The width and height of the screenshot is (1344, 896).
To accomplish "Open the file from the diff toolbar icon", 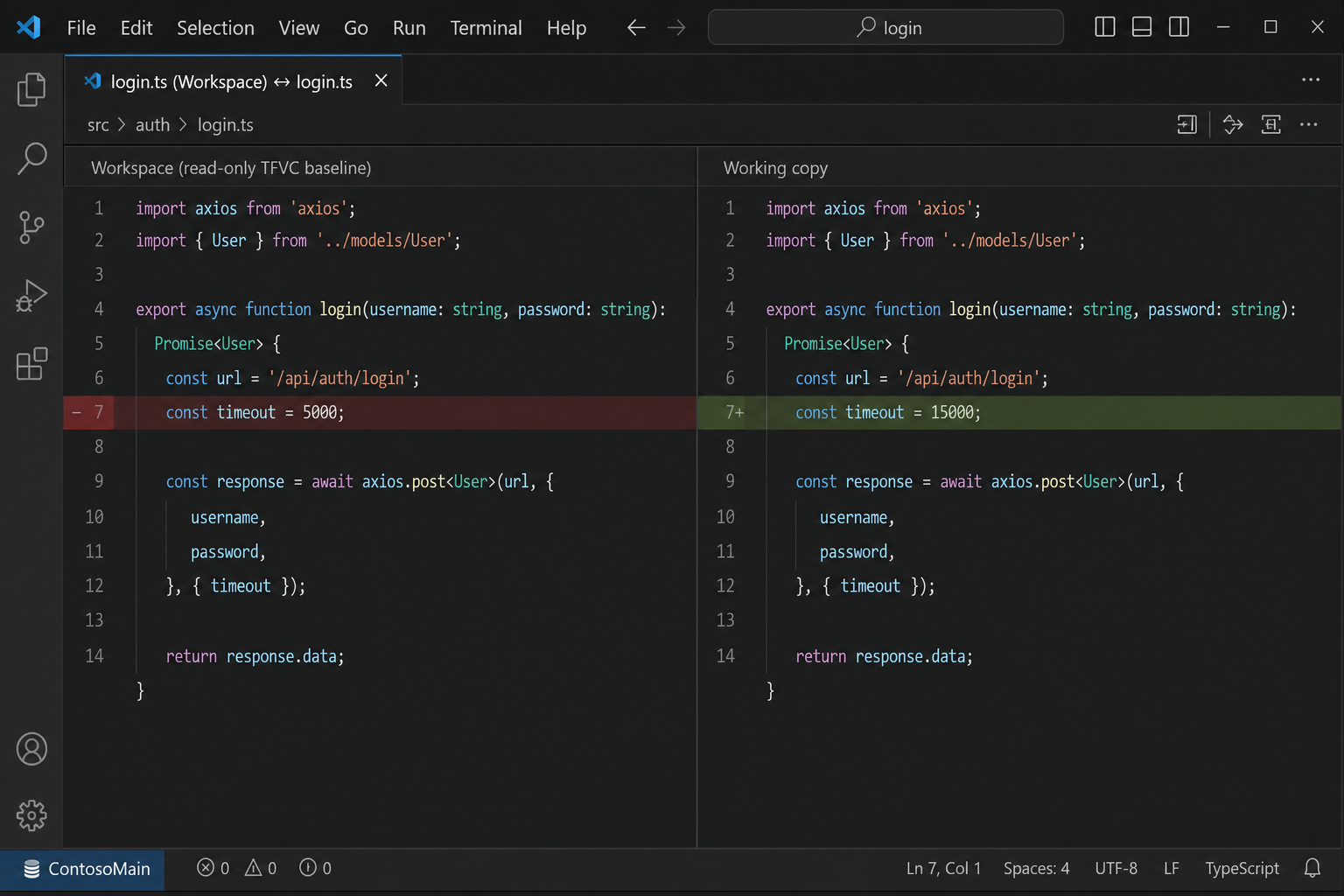I will pyautogui.click(x=1186, y=124).
